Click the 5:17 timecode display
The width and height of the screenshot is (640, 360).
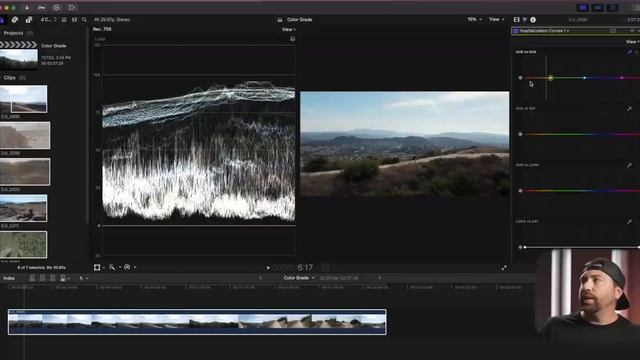point(305,268)
